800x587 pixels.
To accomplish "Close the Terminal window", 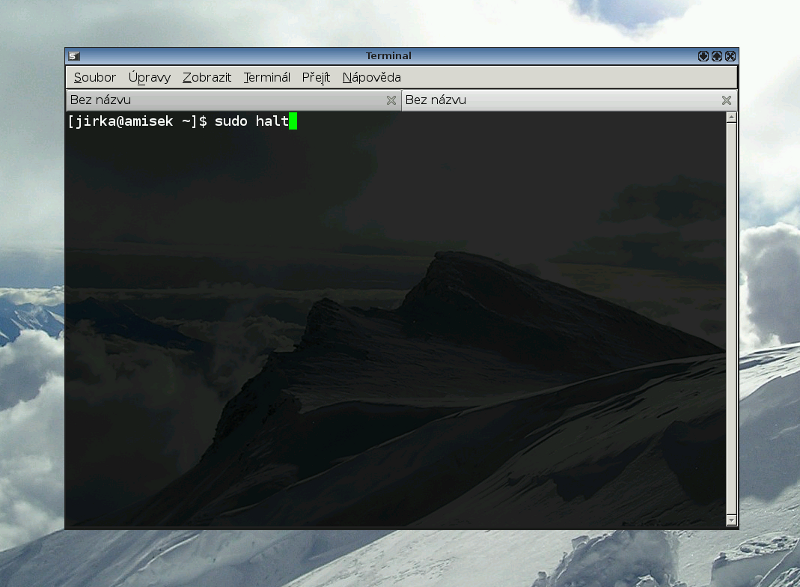I will tap(730, 56).
